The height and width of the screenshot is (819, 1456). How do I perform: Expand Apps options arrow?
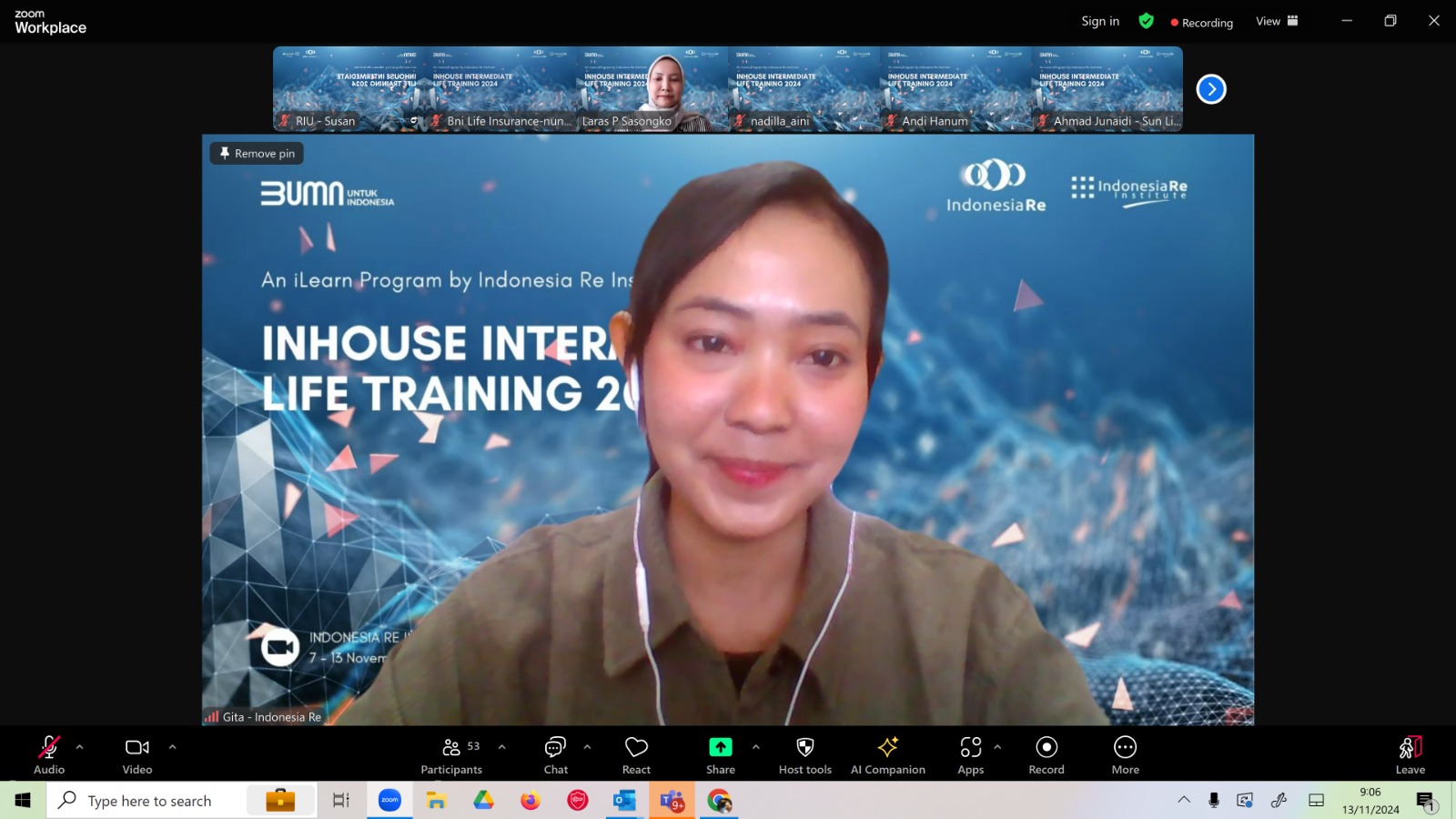pyautogui.click(x=998, y=747)
